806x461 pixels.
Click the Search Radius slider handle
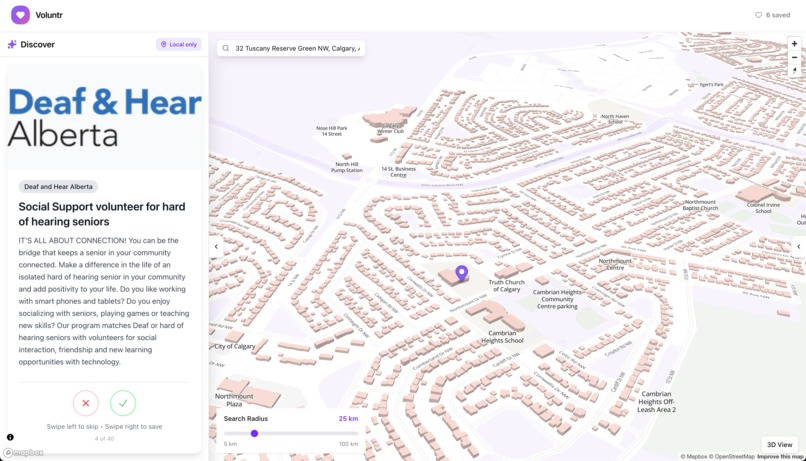(254, 433)
